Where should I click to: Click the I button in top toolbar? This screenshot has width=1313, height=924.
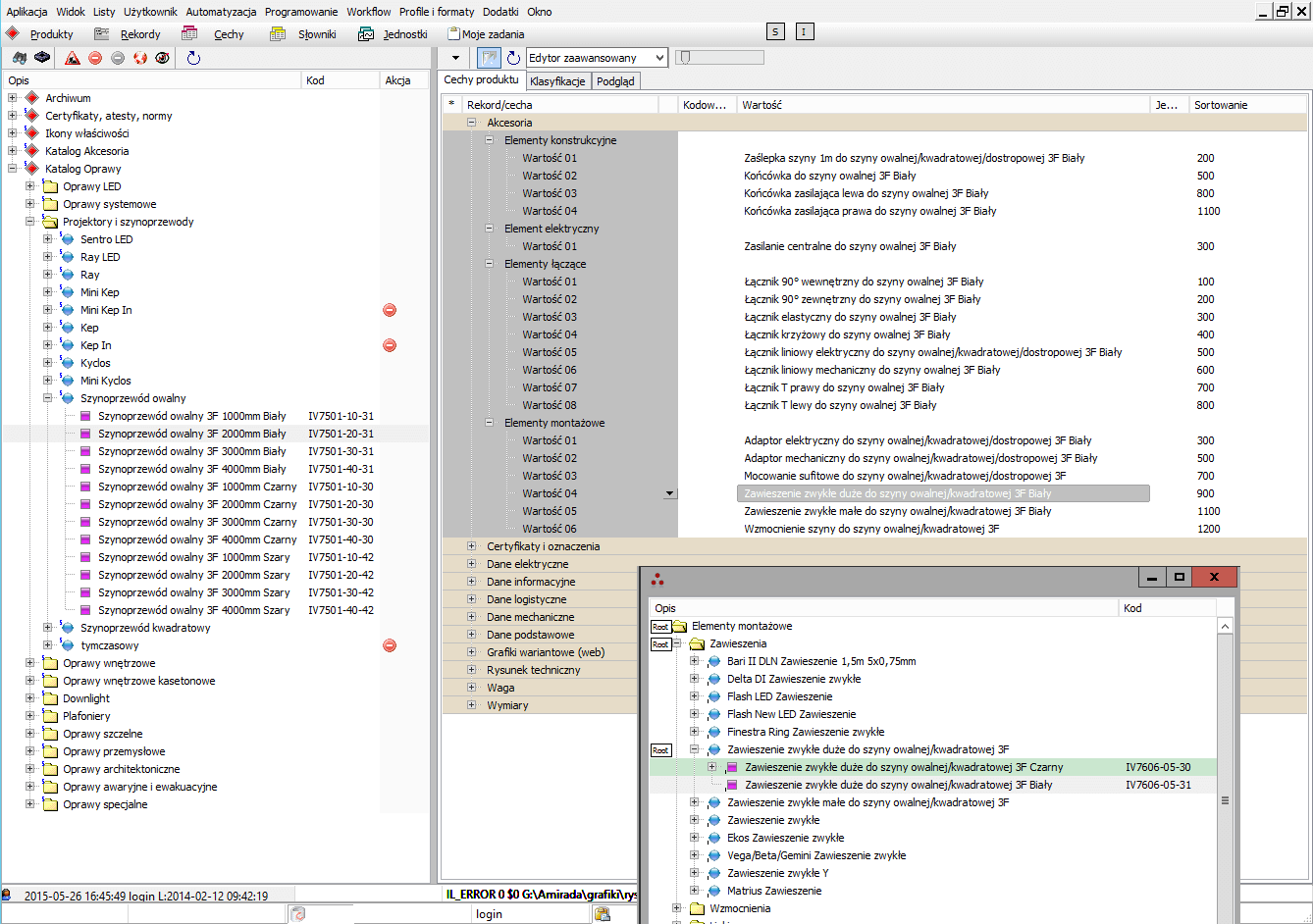[805, 32]
